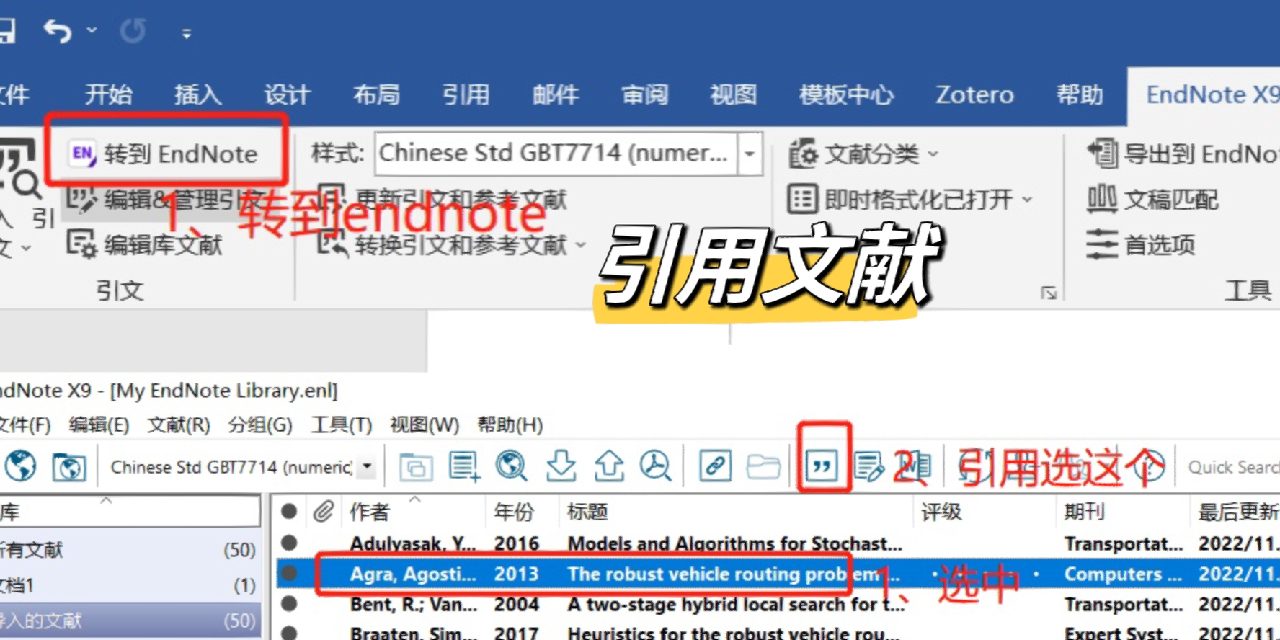This screenshot has width=1280, height=640.
Task: Select the 导入的文献 group in the sidebar
Action: point(128,620)
